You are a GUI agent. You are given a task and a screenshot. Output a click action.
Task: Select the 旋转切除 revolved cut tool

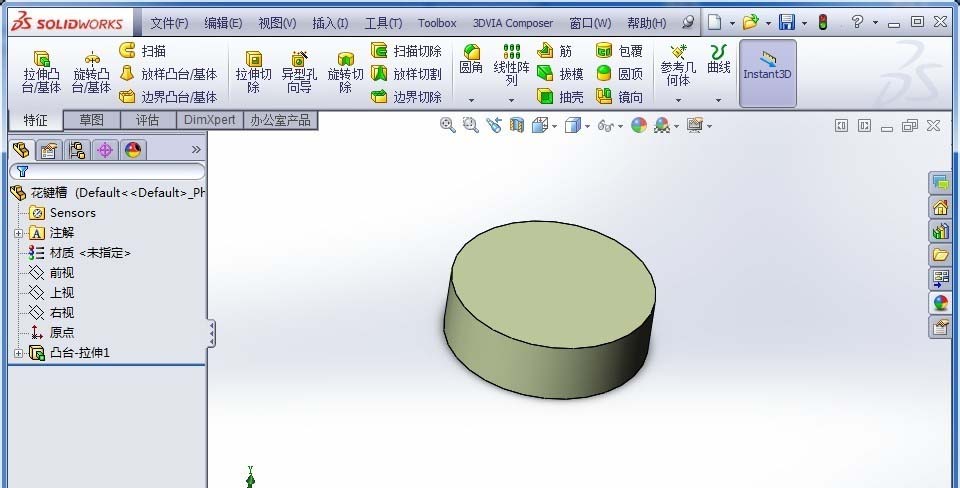(345, 72)
